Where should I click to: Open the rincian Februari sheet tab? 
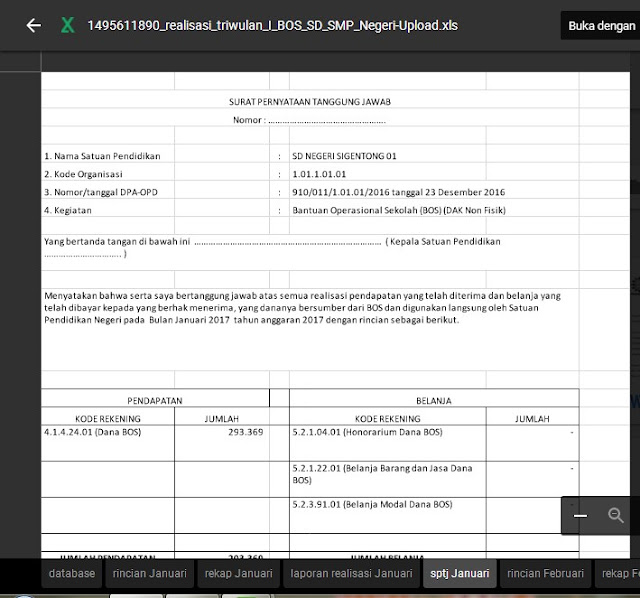click(545, 574)
